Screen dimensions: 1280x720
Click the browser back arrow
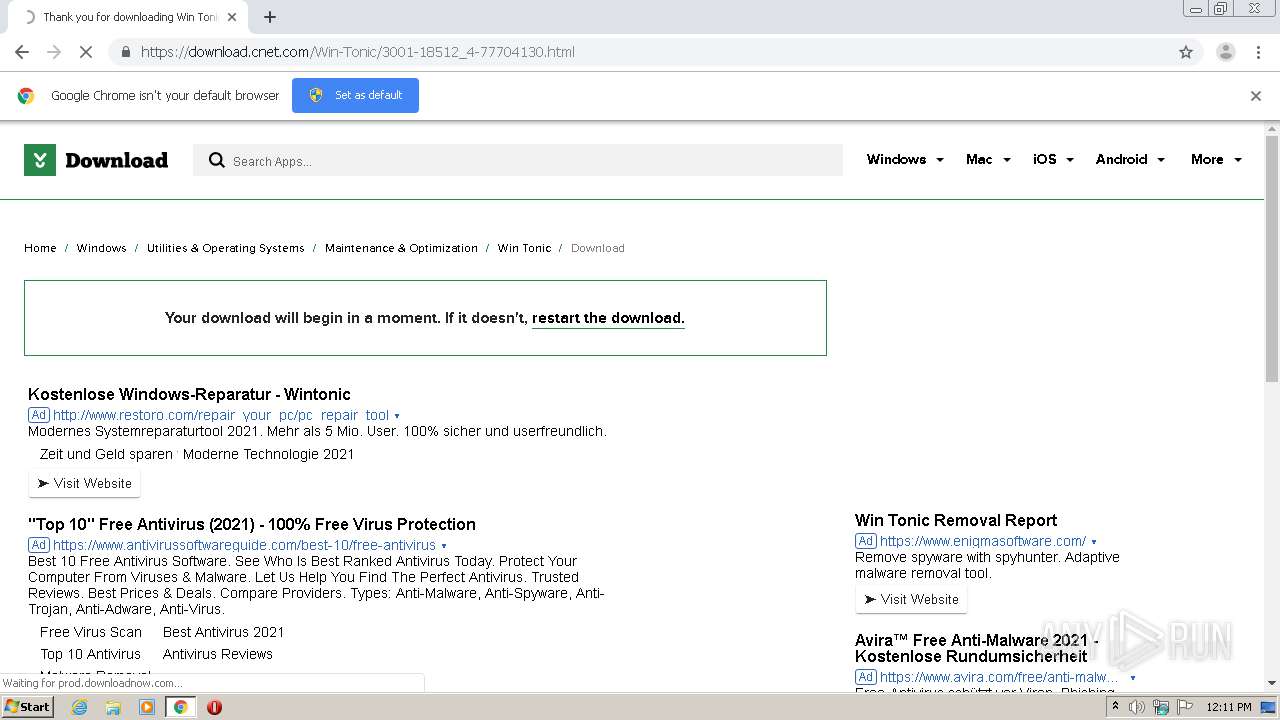tap(22, 52)
